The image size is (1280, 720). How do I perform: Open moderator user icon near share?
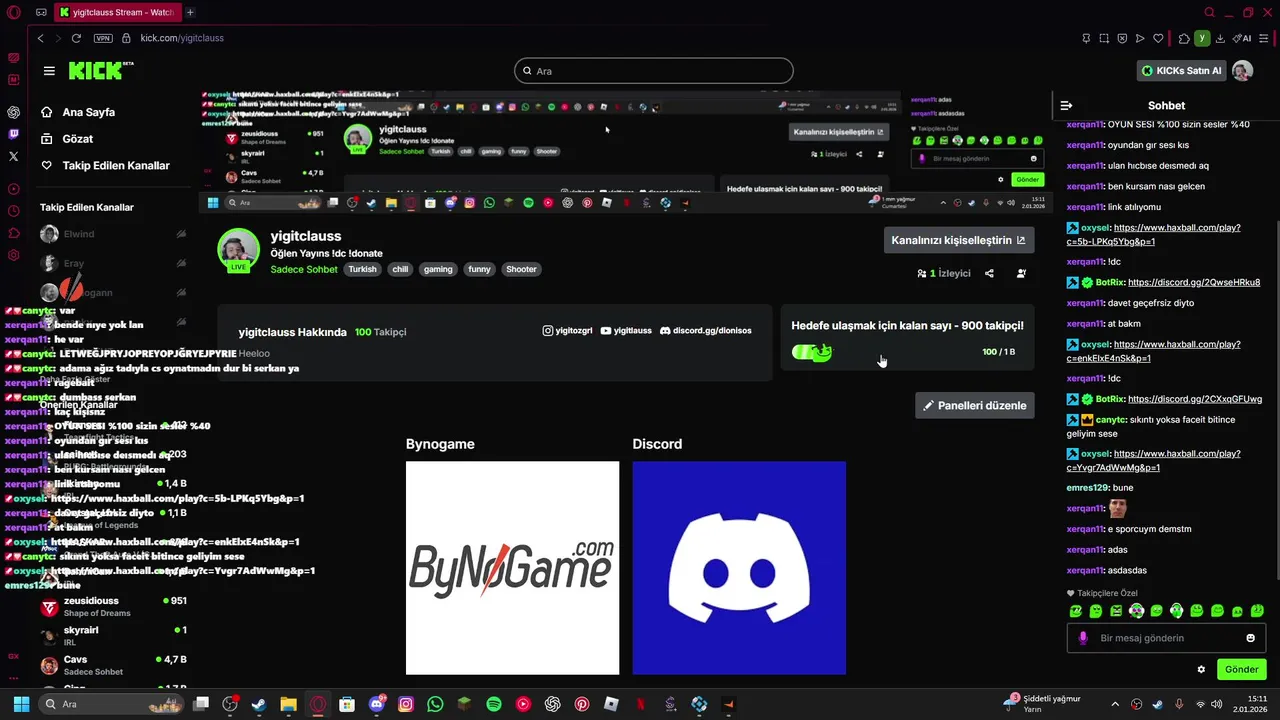(x=1021, y=273)
